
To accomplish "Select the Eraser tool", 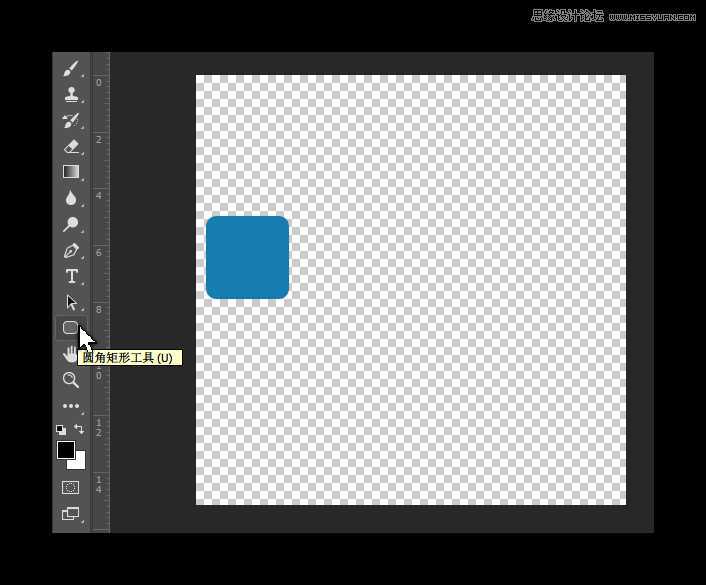I will pyautogui.click(x=71, y=146).
